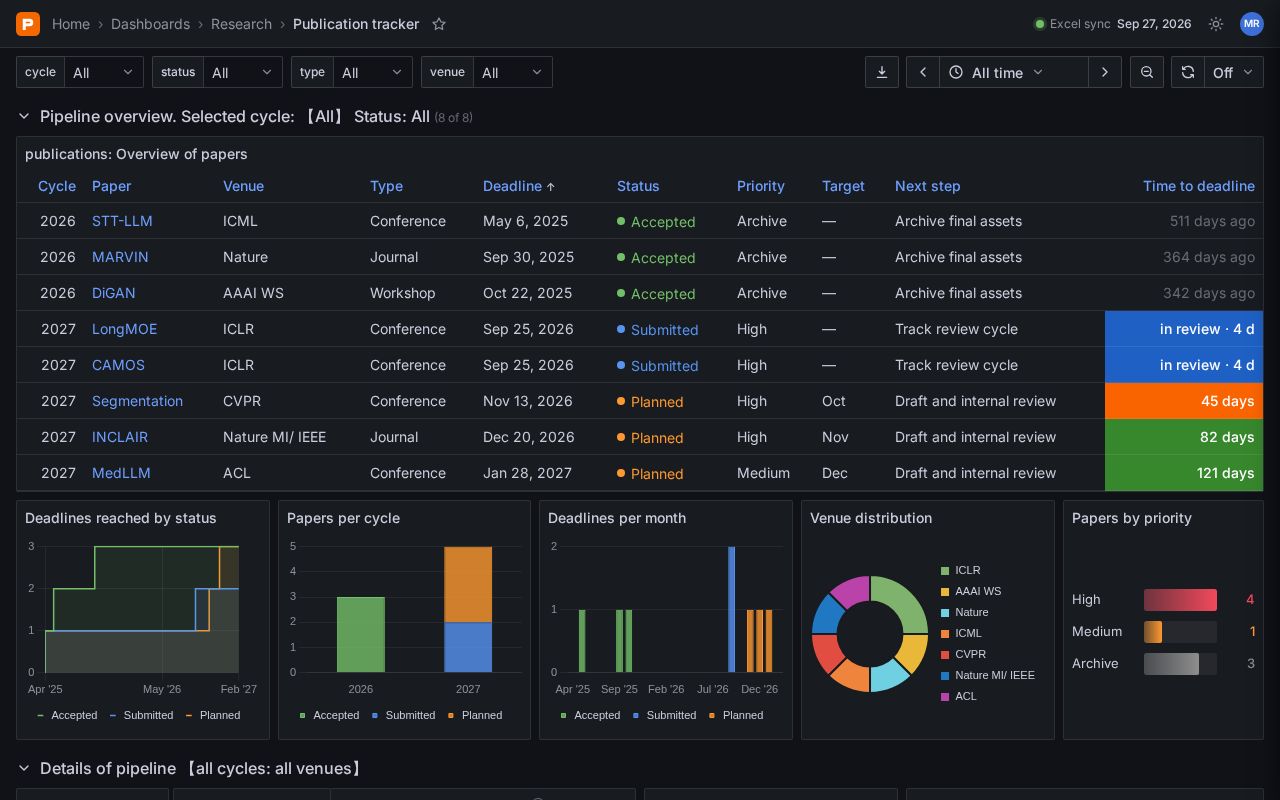This screenshot has height=800, width=1280.
Task: Toggle ICLR in Venue distribution legend
Action: click(x=960, y=570)
